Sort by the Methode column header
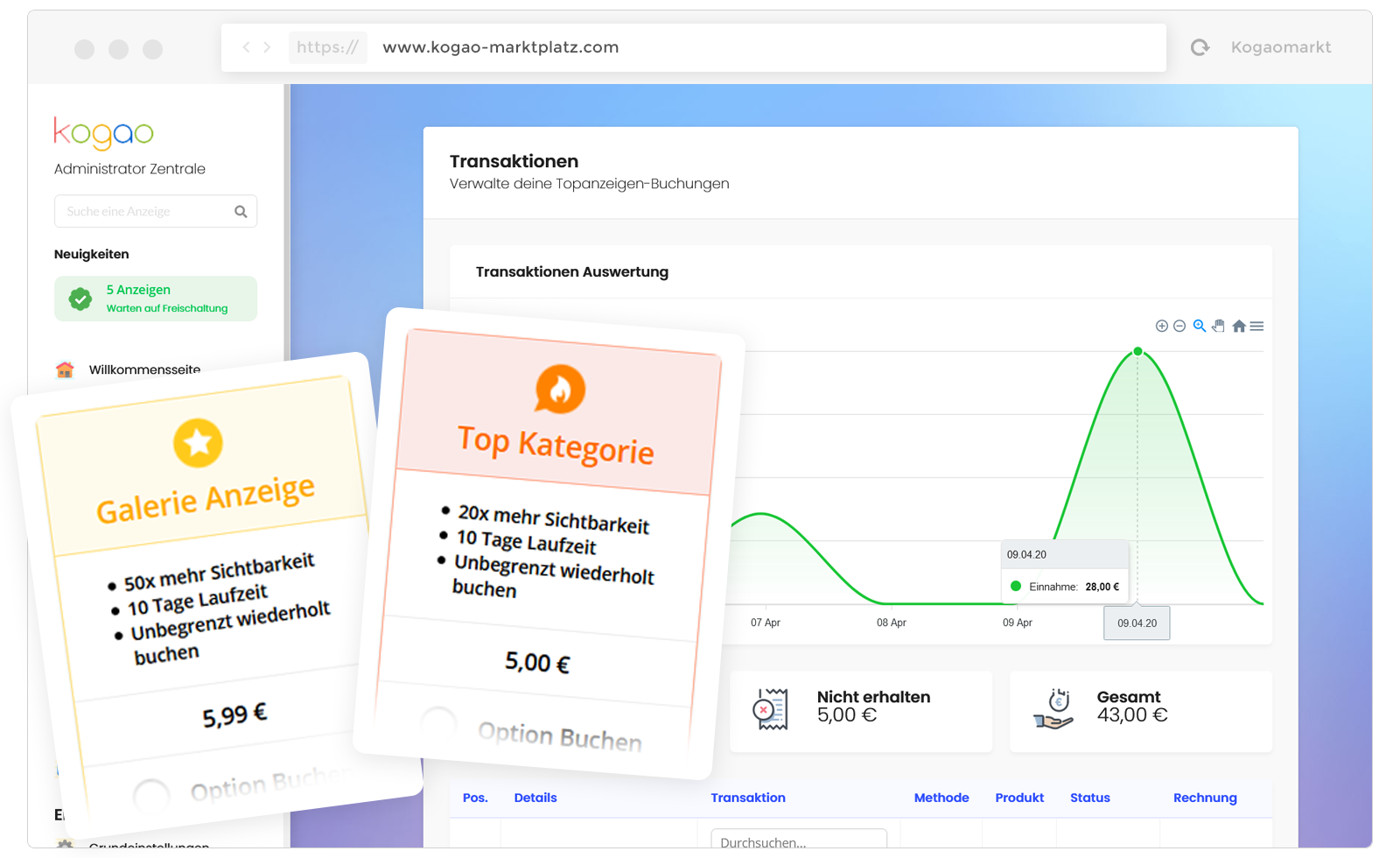 click(941, 798)
